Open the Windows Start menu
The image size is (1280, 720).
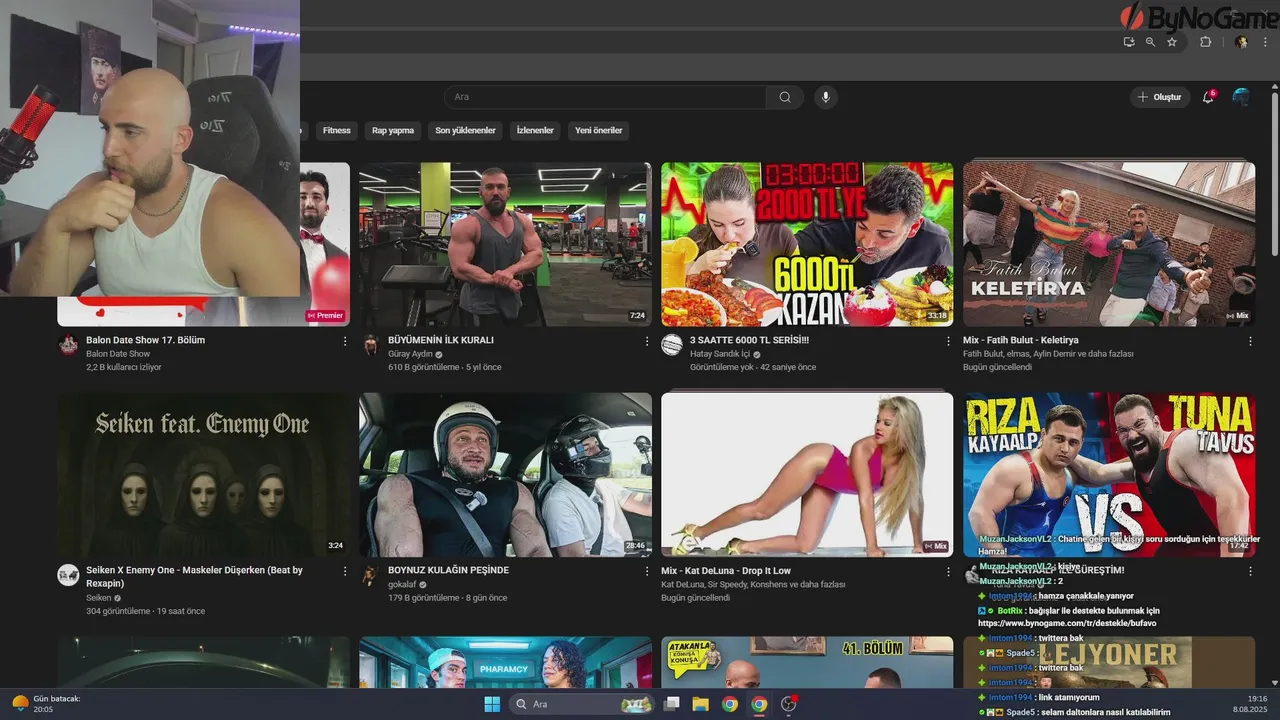492,704
